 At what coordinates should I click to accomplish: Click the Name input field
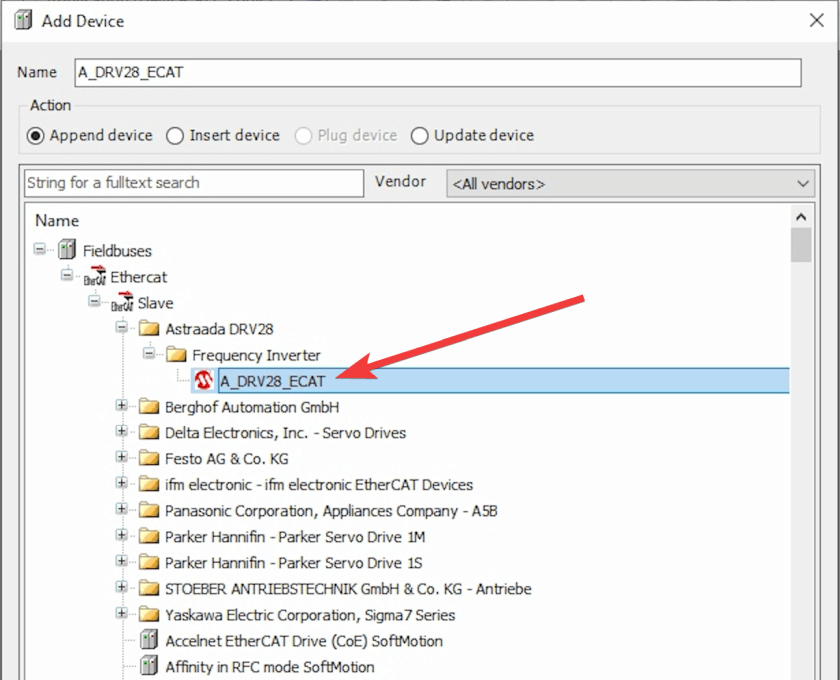coord(438,72)
